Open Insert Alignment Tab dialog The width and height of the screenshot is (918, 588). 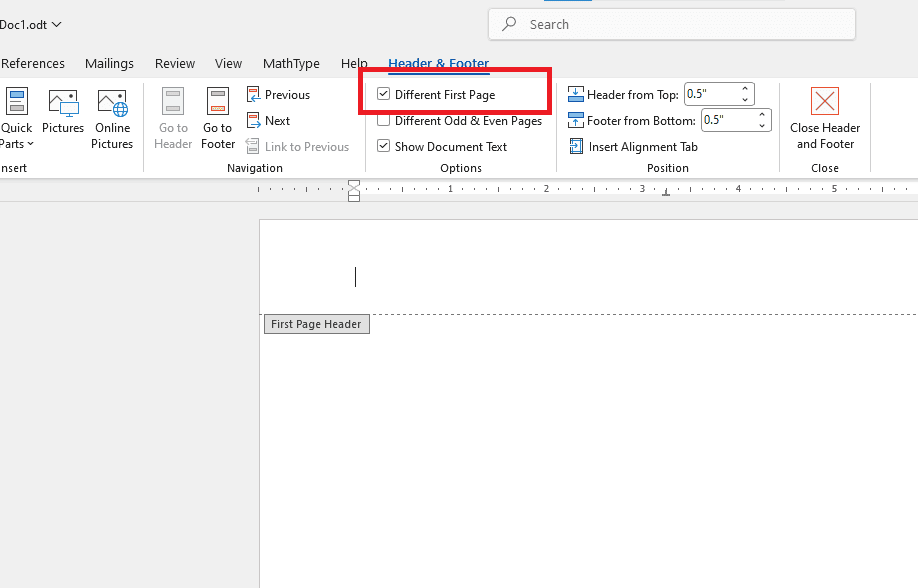coord(634,146)
